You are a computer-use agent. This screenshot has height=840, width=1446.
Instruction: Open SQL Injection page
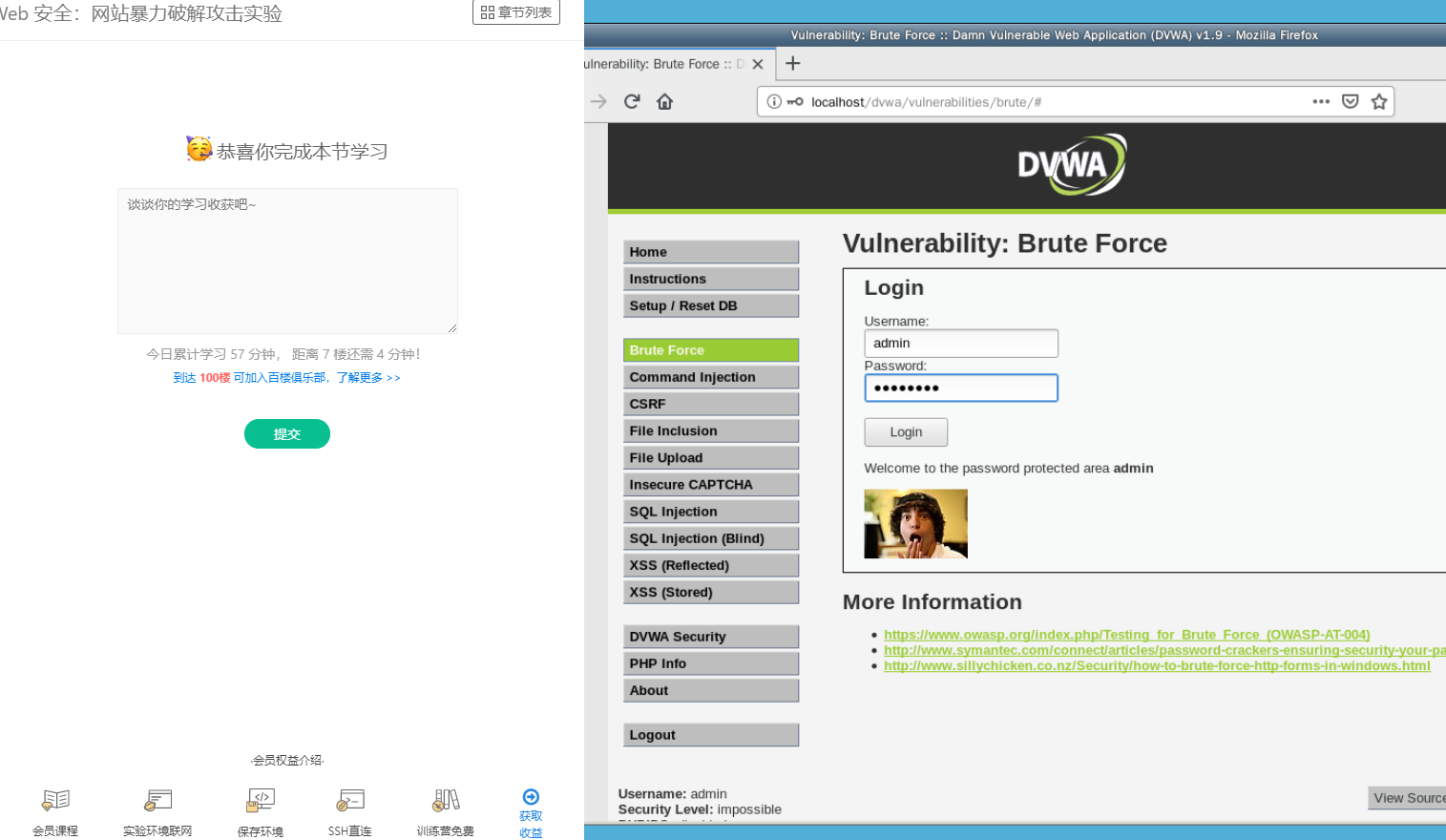tap(711, 512)
